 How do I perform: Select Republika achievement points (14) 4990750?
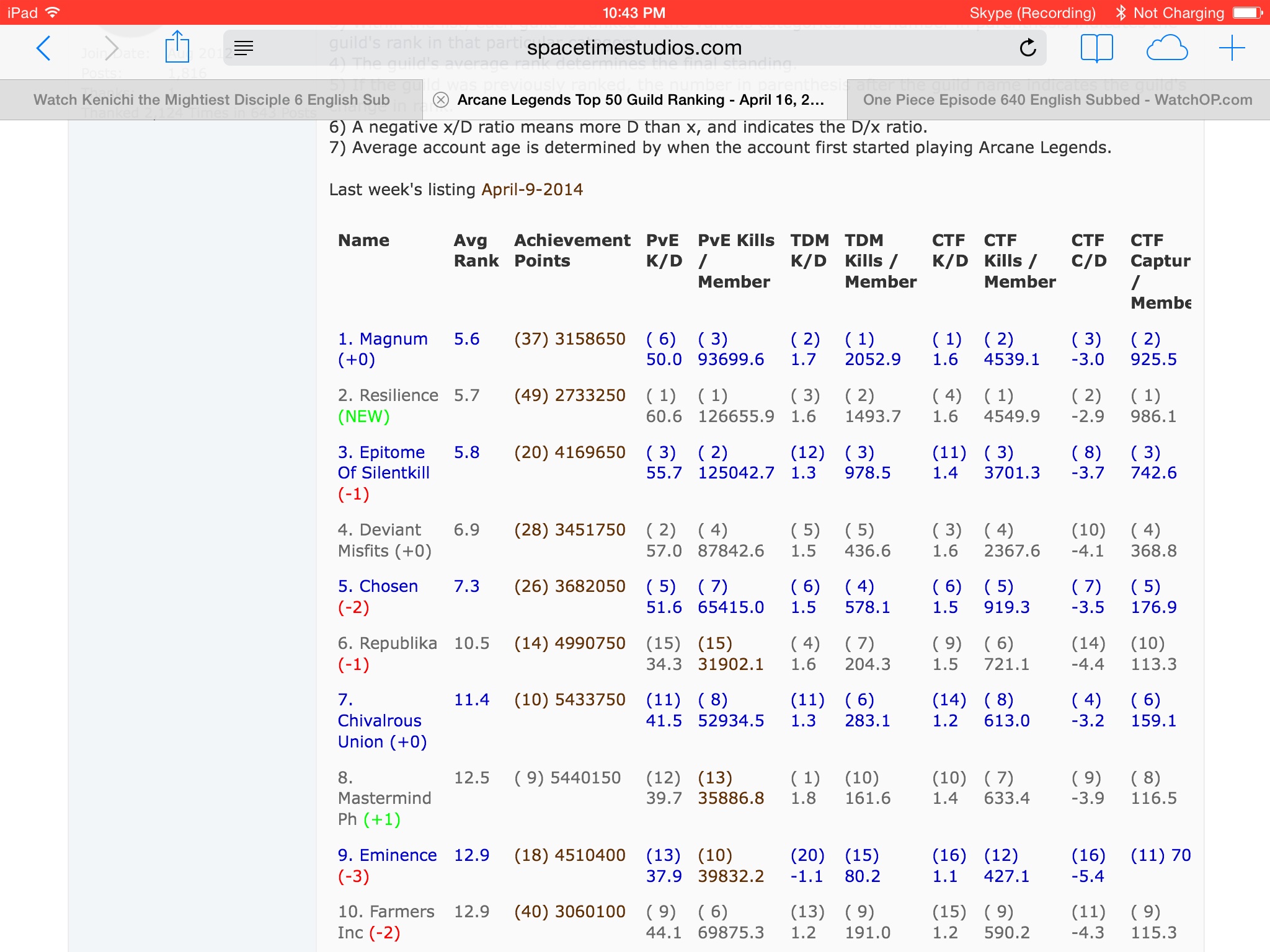570,643
